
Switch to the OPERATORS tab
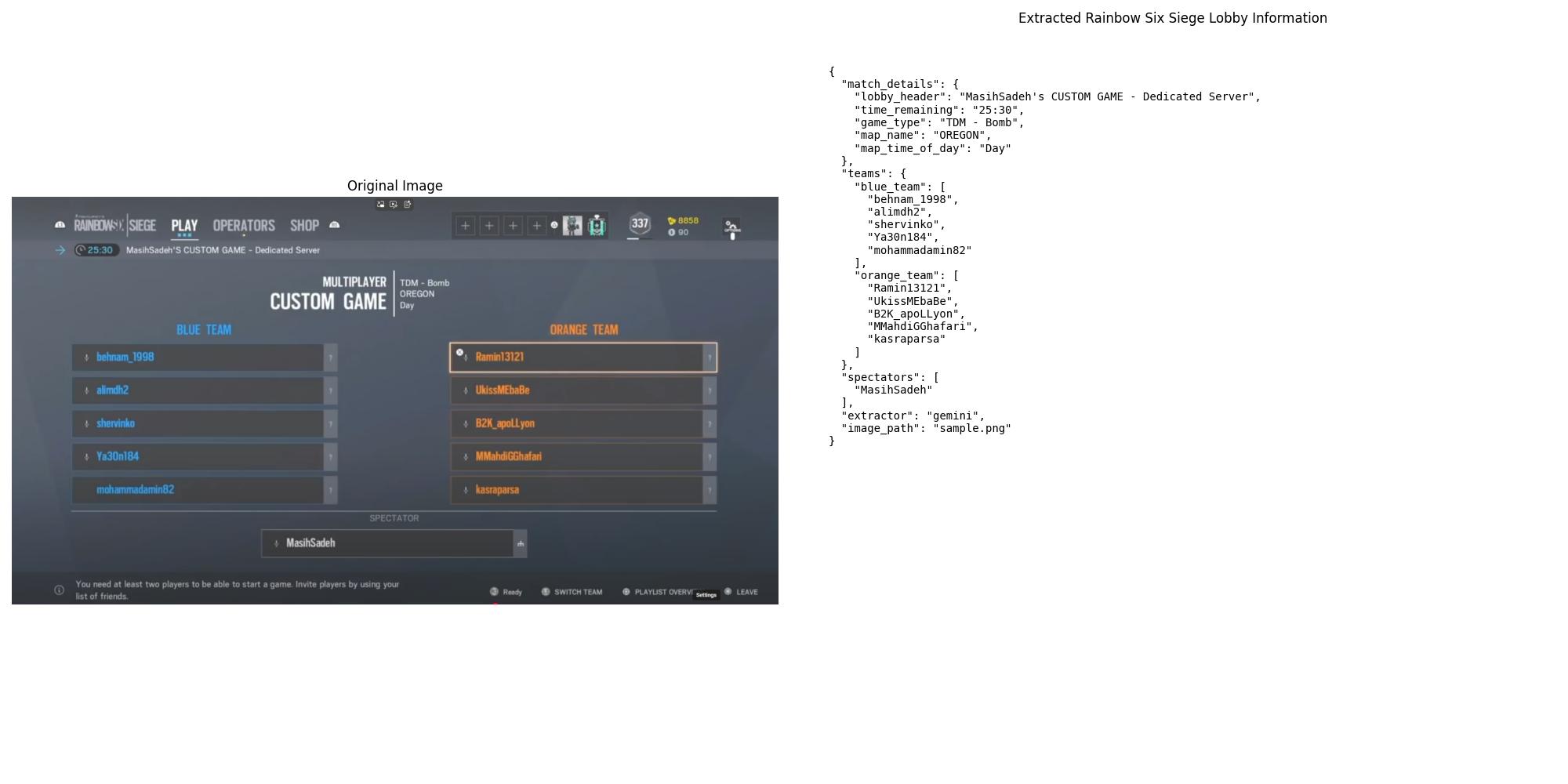(x=244, y=226)
